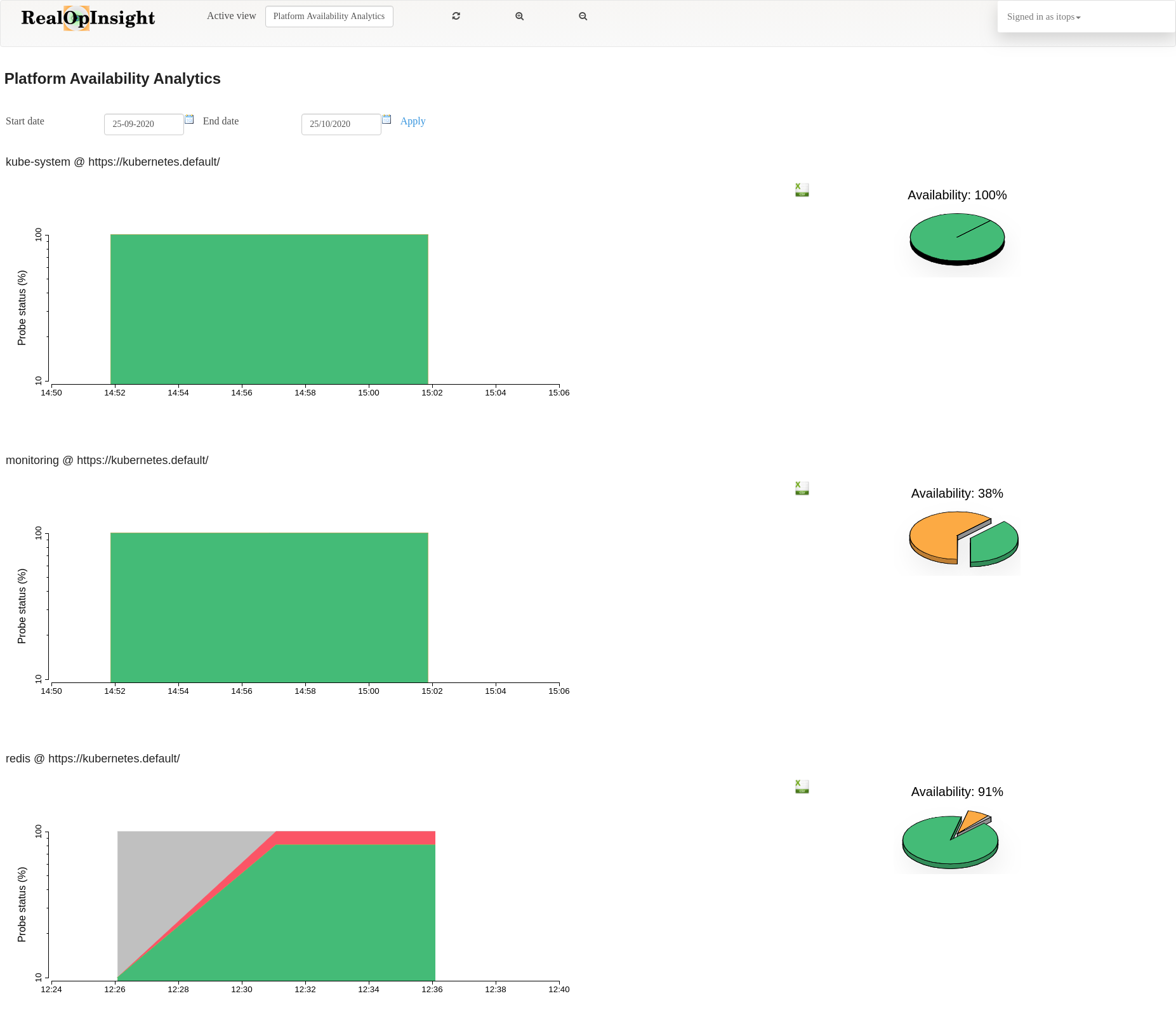
Task: Click the 'Availability: 38%' label
Action: [x=957, y=493]
